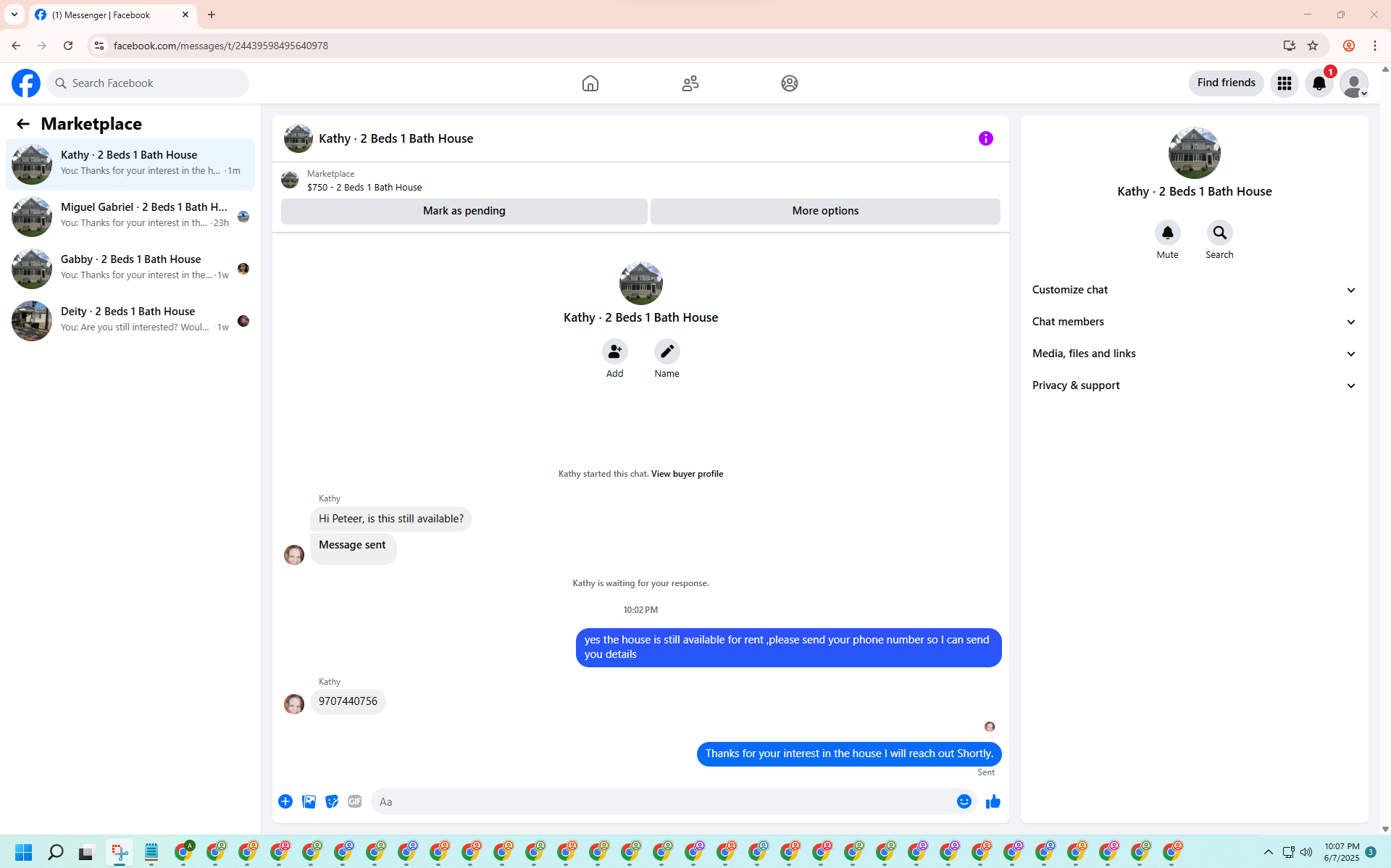Click the attach photo icon
1391x868 pixels.
tap(309, 801)
